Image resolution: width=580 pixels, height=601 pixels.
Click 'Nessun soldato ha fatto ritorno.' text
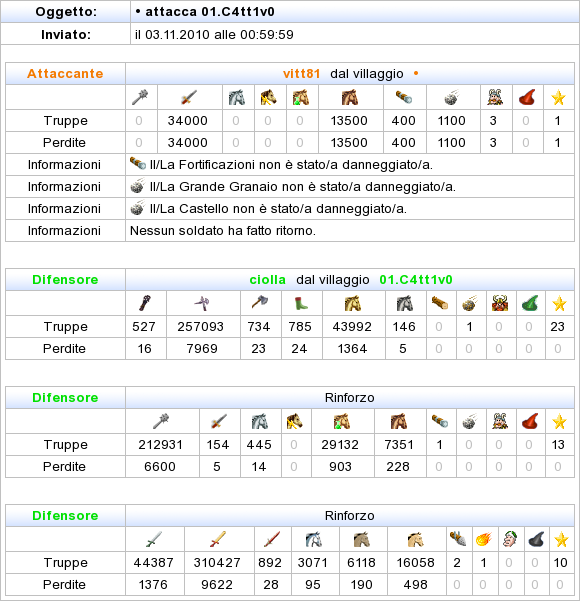click(223, 231)
